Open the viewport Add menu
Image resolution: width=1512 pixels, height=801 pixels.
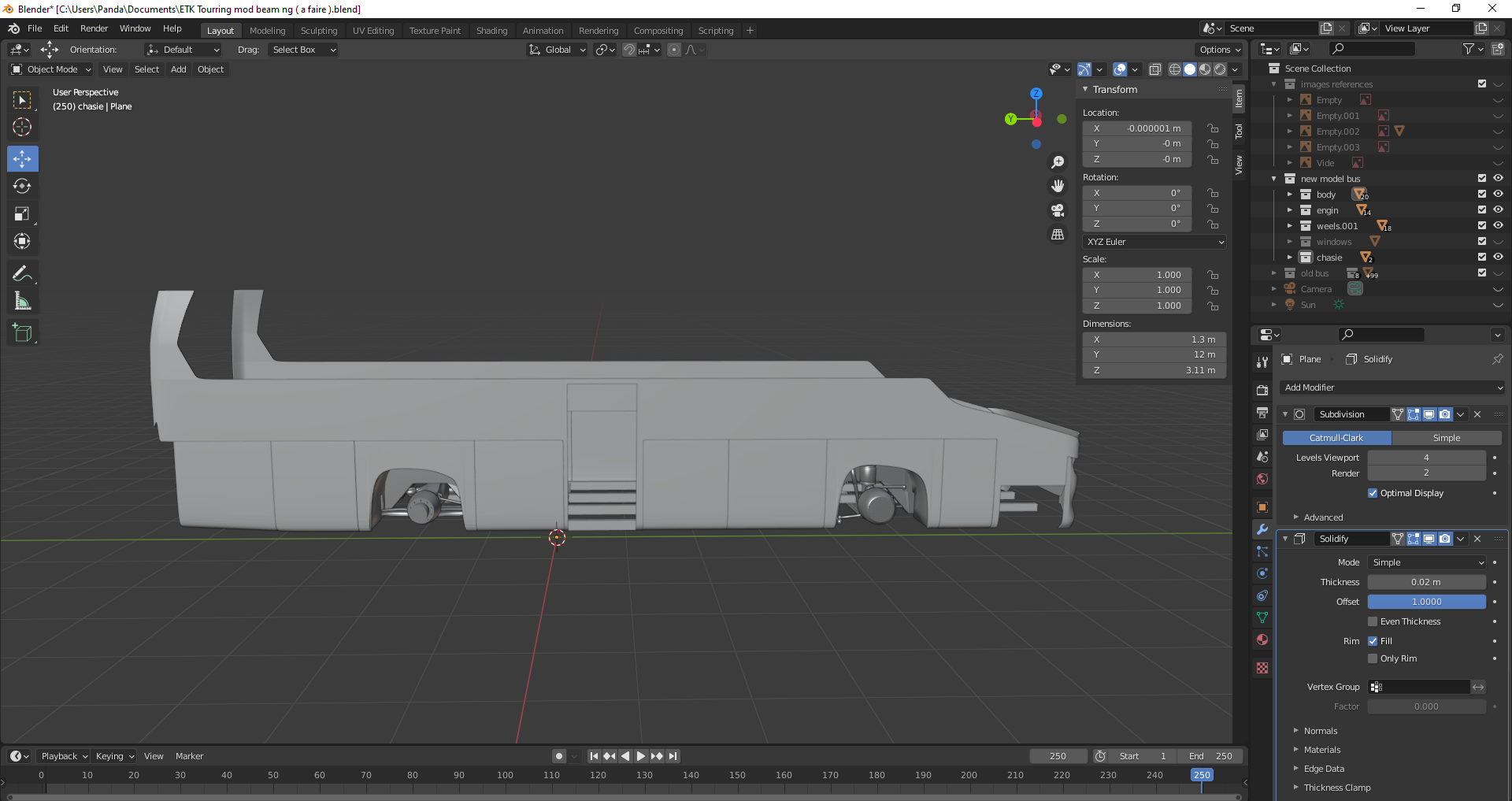click(x=179, y=69)
